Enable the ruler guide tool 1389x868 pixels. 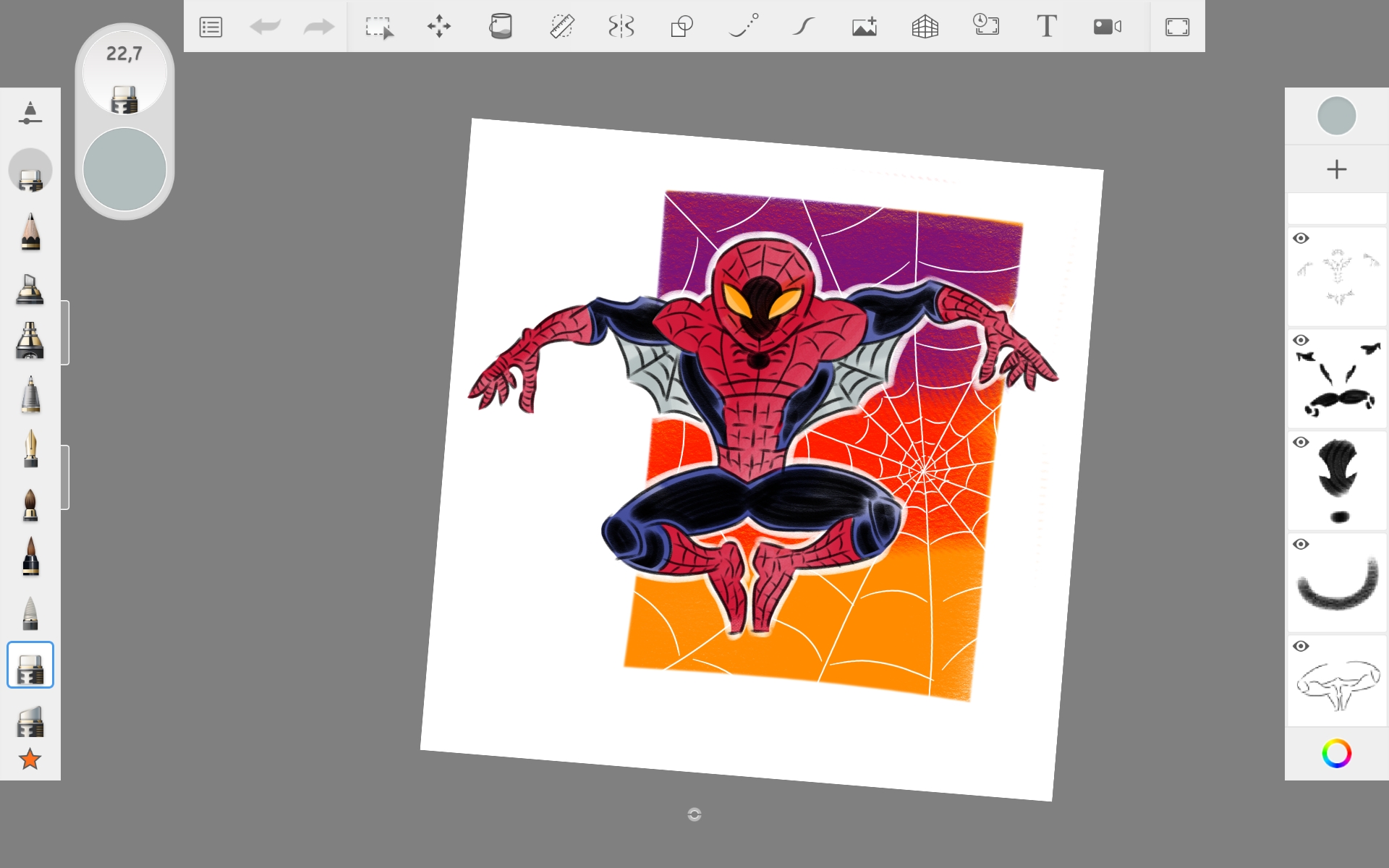(561, 27)
